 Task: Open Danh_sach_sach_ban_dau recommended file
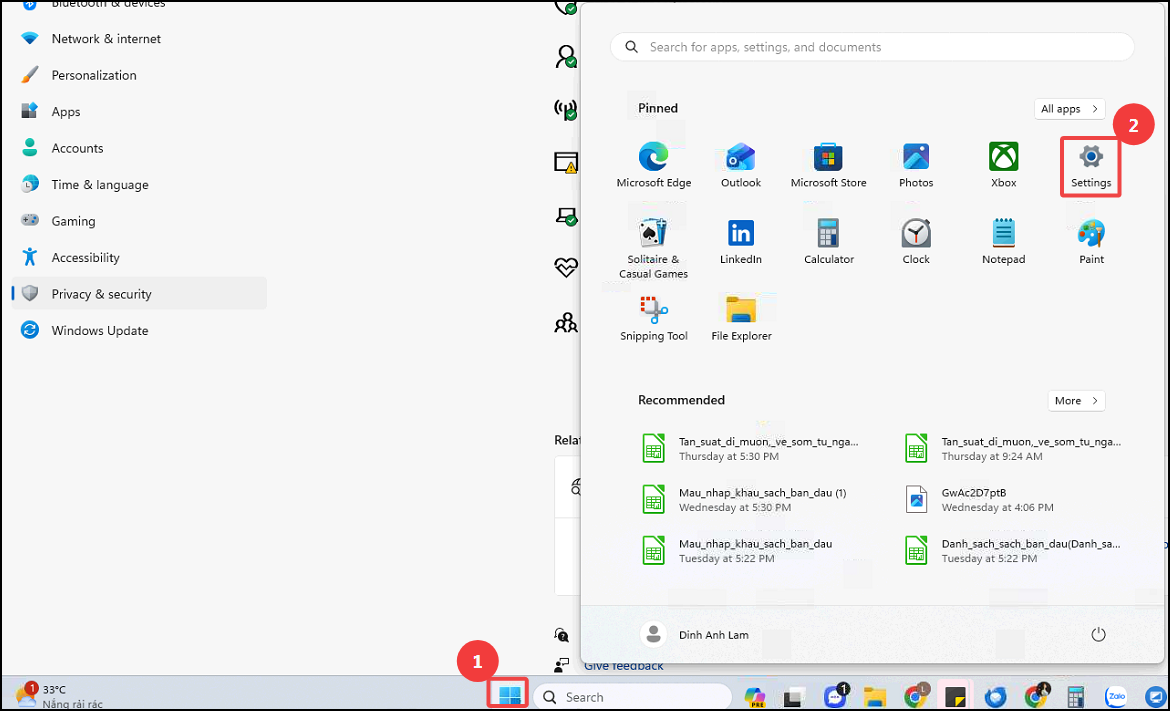click(x=1013, y=551)
